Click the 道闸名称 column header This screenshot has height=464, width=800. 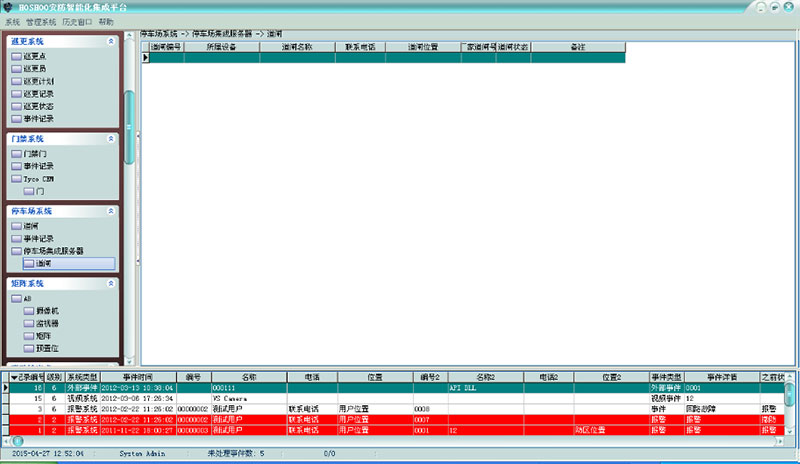click(x=297, y=47)
